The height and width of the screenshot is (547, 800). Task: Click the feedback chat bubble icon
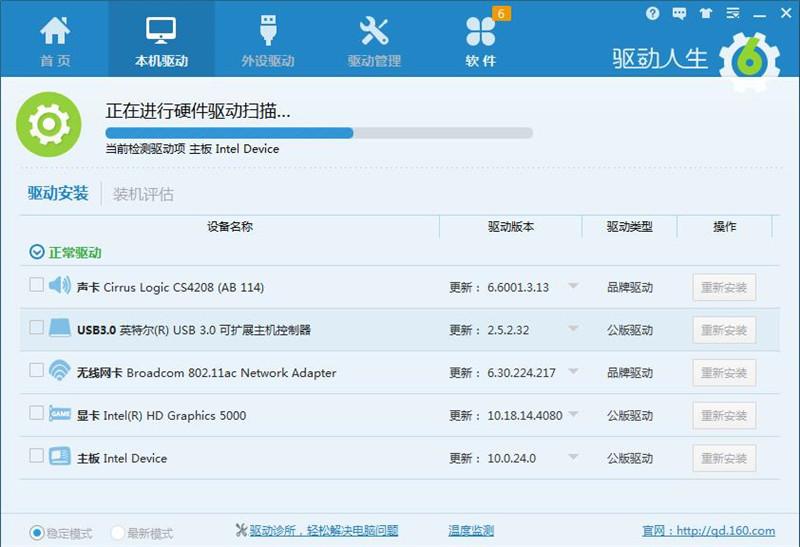pos(680,14)
